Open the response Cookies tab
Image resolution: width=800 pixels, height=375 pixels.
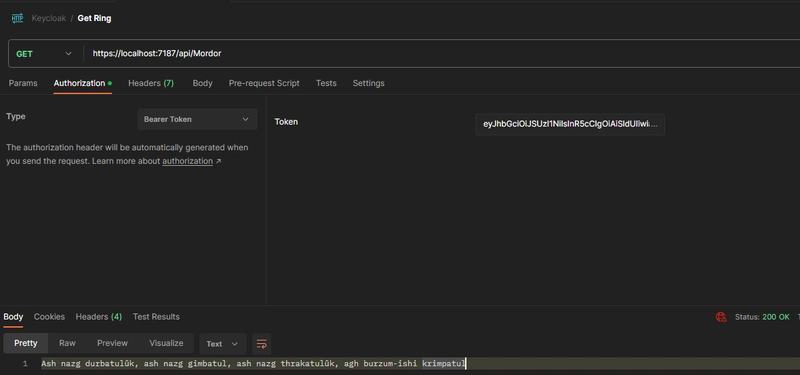point(49,317)
